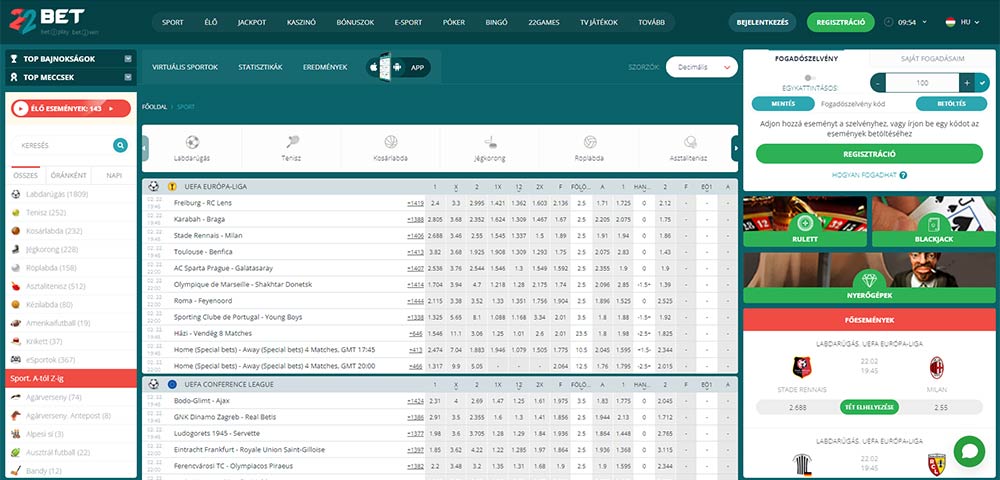The height and width of the screenshot is (480, 1000).
Task: Expand the +1406 markets for Stade Rennais - Milan
Action: [x=415, y=236]
